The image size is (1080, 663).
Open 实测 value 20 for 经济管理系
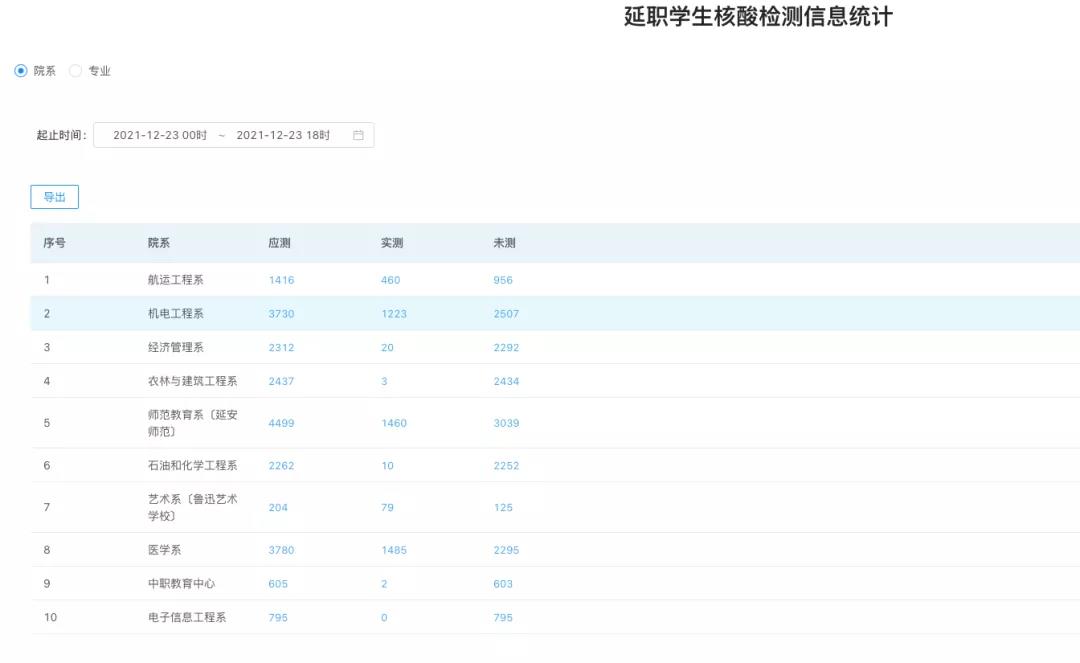coord(387,347)
